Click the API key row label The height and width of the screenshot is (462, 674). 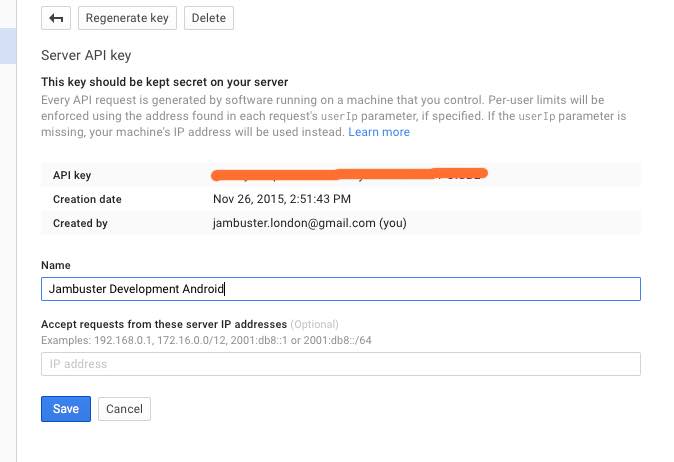(x=73, y=175)
